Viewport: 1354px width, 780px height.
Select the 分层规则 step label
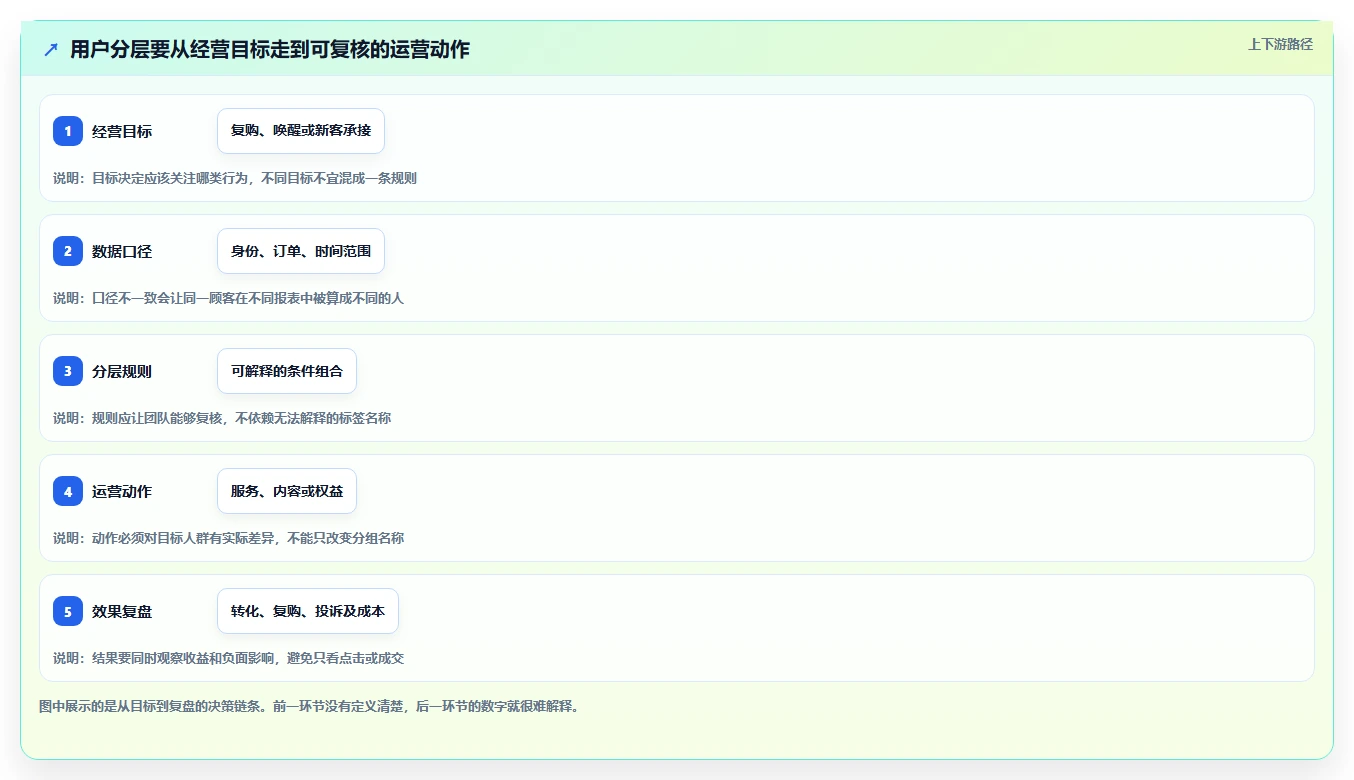point(122,371)
